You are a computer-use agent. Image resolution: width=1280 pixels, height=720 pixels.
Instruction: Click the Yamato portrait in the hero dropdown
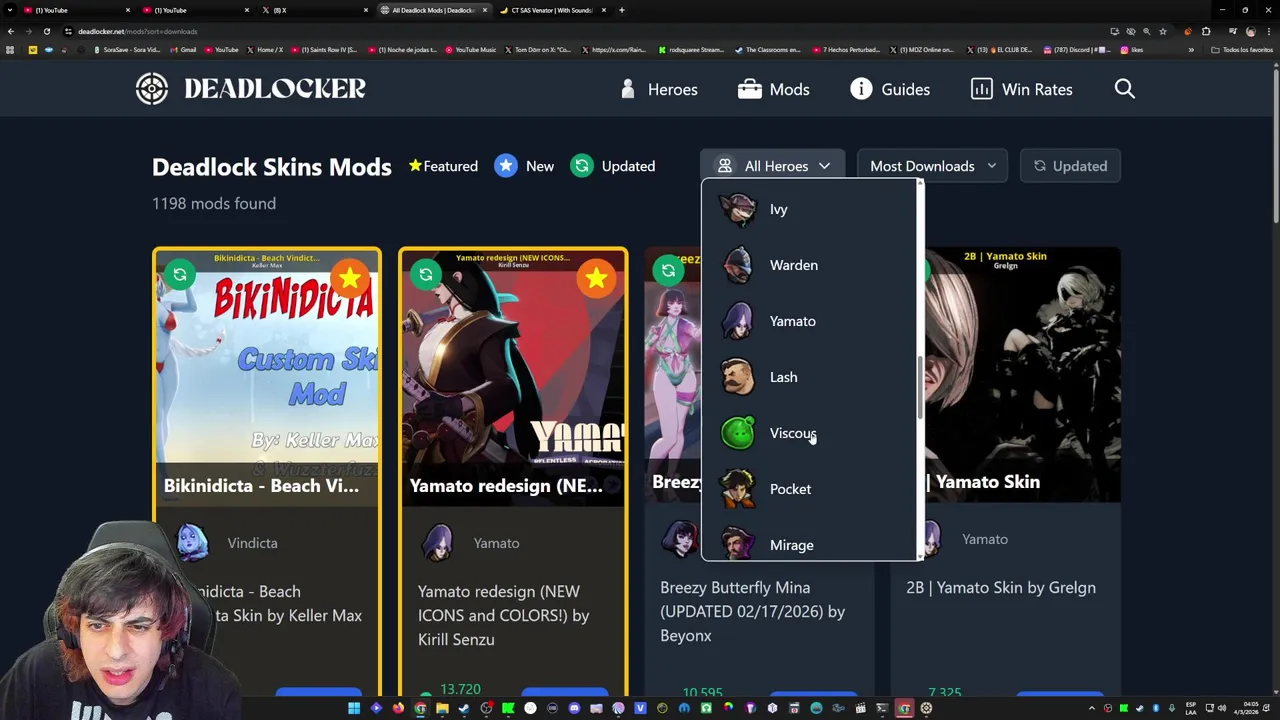coord(738,321)
